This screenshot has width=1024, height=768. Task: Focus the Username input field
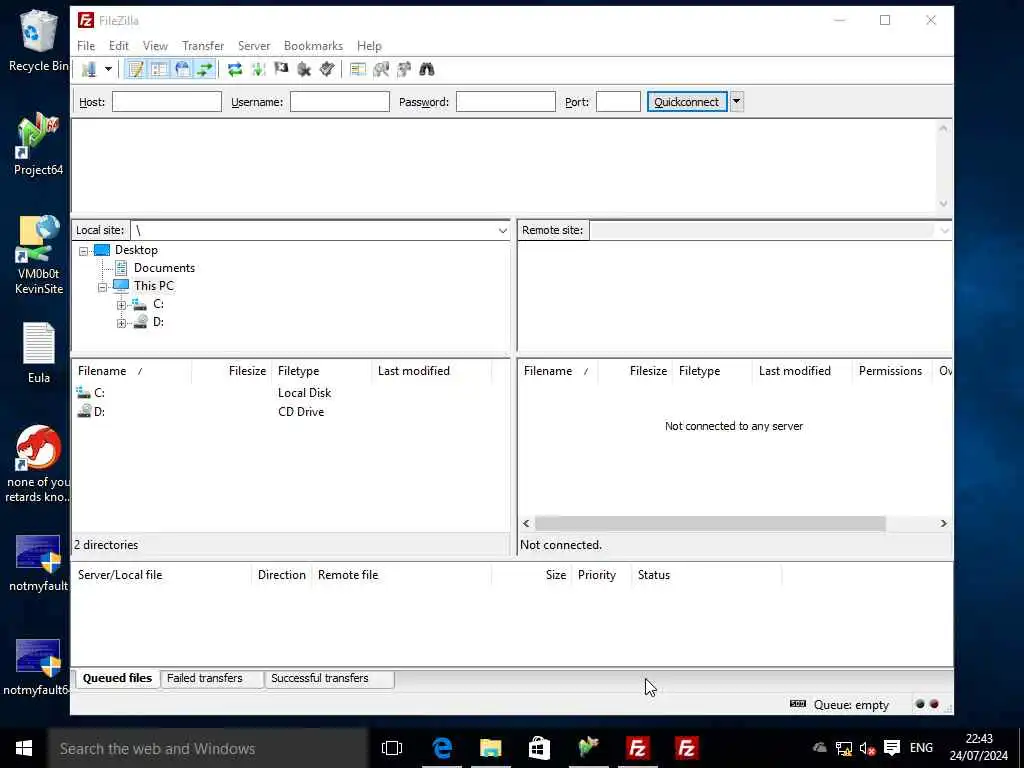(x=340, y=102)
